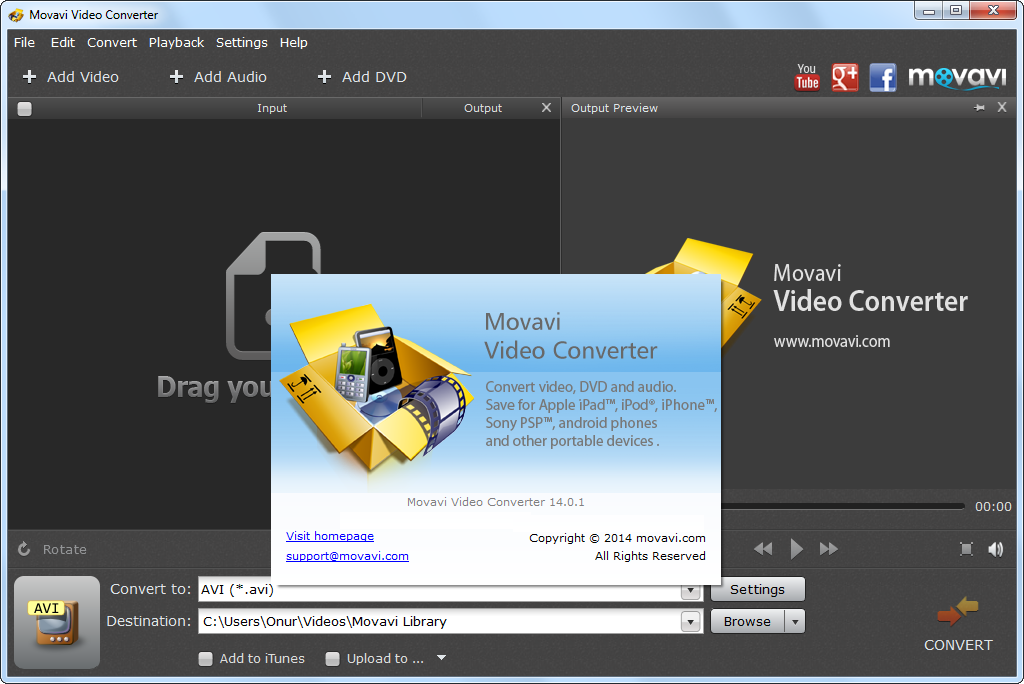Click the Rotate video icon

(x=25, y=549)
